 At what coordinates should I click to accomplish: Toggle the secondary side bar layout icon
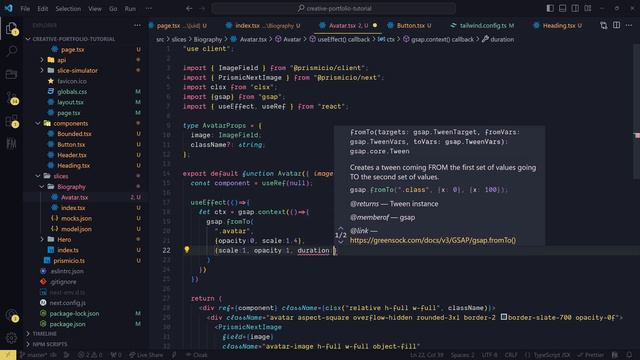[x=575, y=9]
